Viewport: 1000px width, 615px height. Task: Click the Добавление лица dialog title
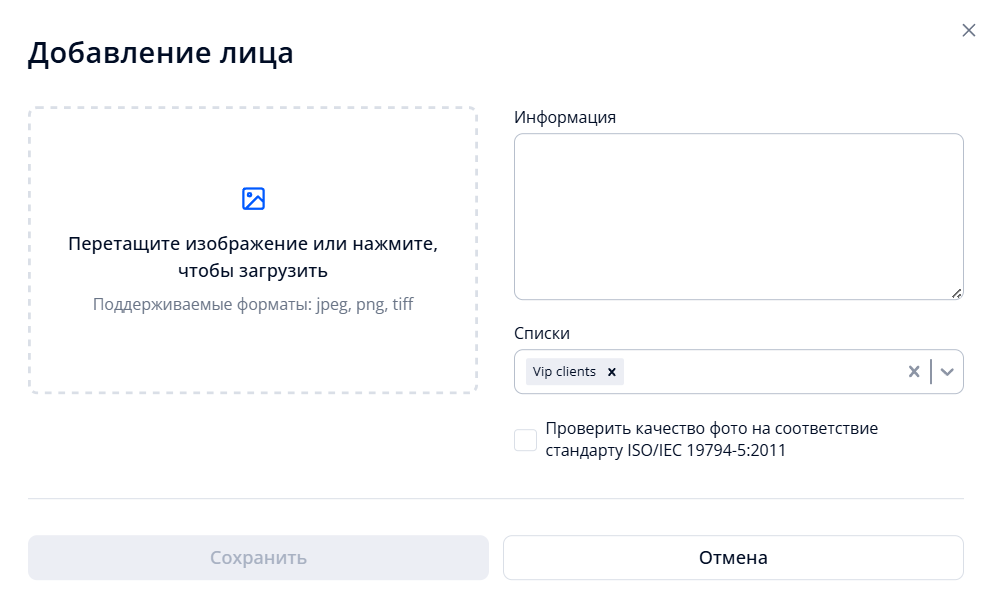[160, 53]
